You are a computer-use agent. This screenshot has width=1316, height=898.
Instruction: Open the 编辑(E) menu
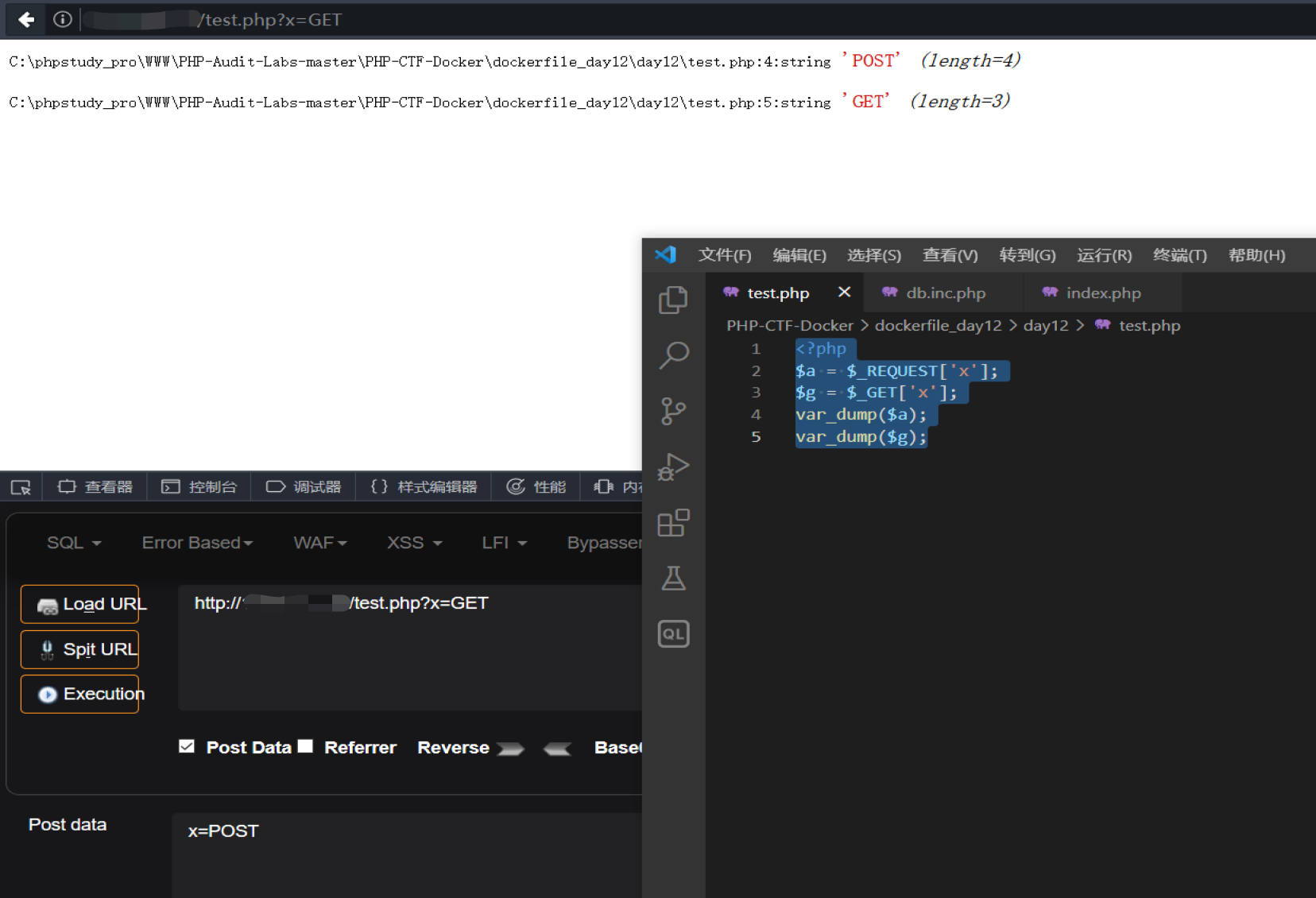[799, 255]
